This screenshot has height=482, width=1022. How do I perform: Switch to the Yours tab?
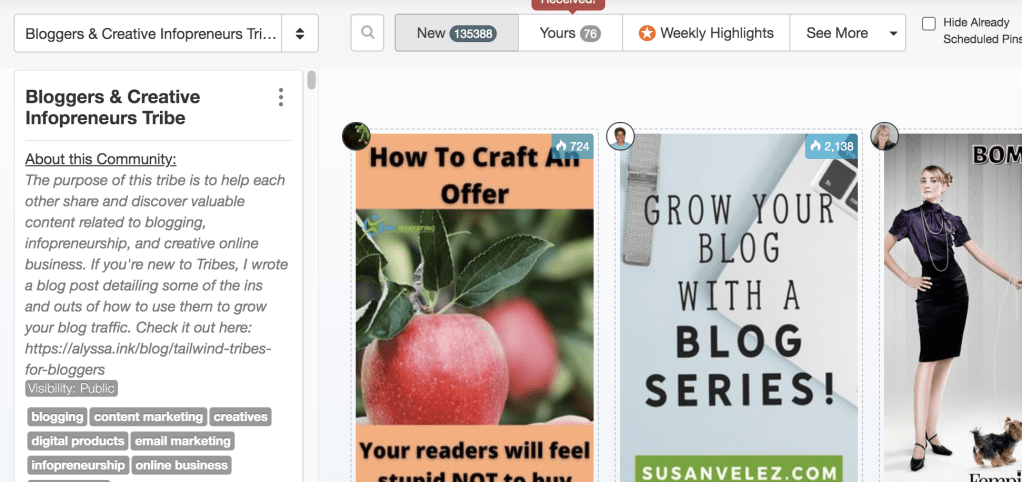(569, 33)
